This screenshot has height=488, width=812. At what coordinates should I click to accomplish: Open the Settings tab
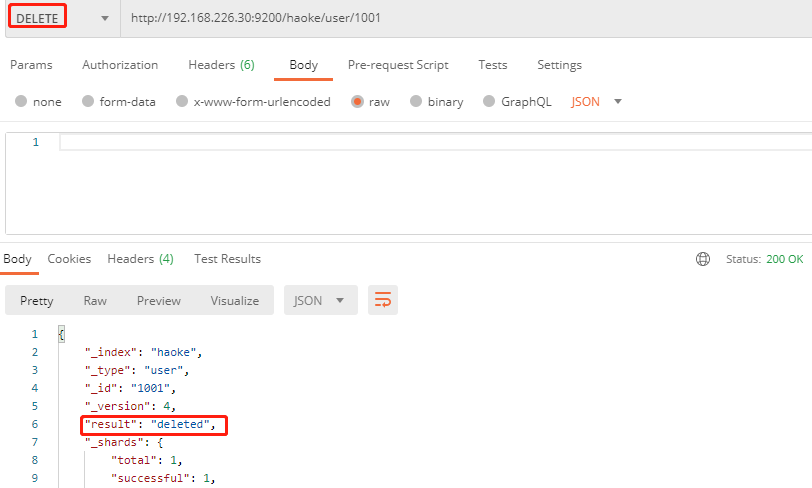(559, 65)
